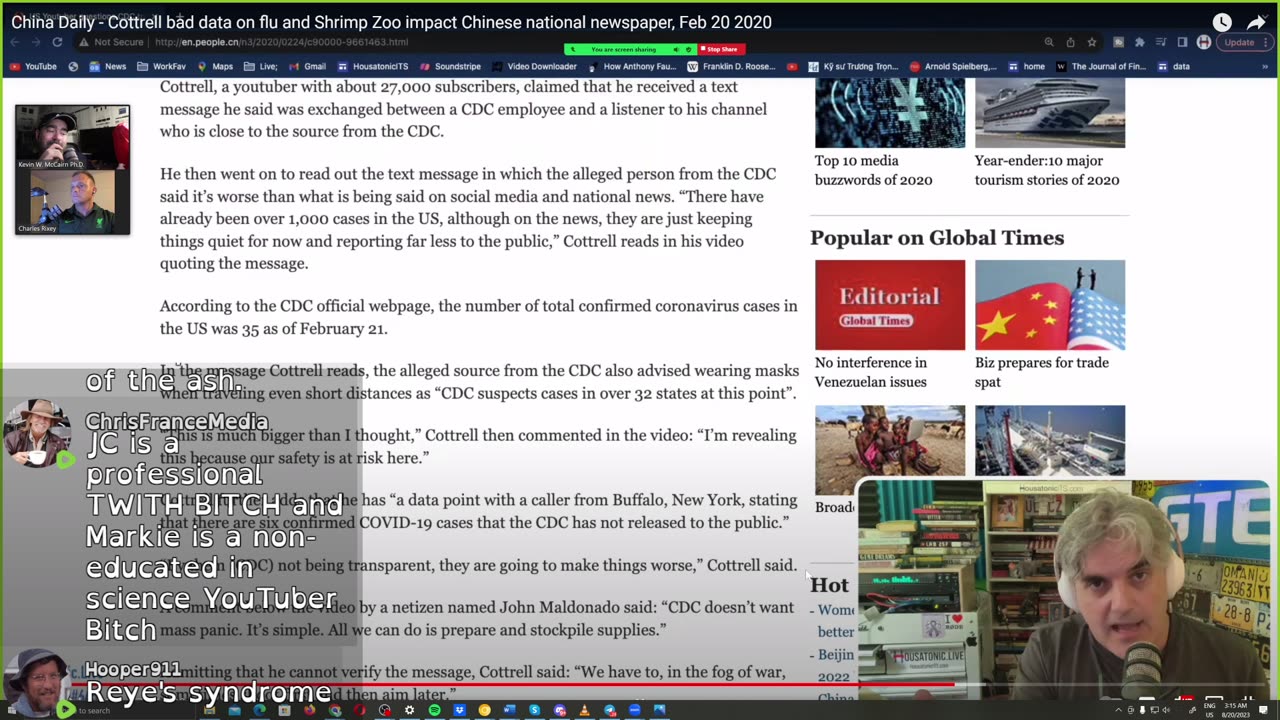
Task: Open the WorkFav bookmark folder
Action: click(161, 67)
